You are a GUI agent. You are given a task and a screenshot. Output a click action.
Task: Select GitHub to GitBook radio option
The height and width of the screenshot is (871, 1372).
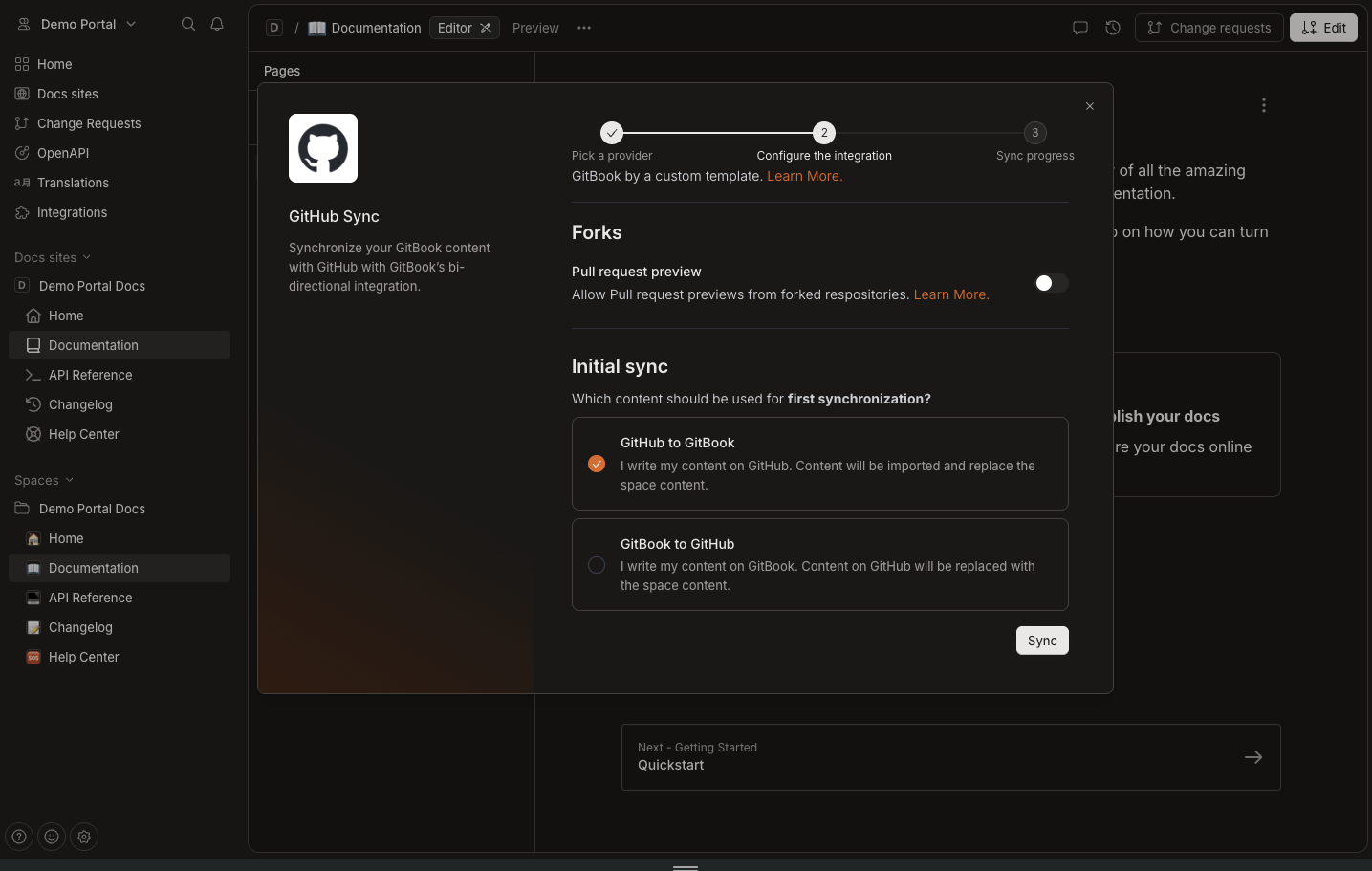tap(597, 464)
